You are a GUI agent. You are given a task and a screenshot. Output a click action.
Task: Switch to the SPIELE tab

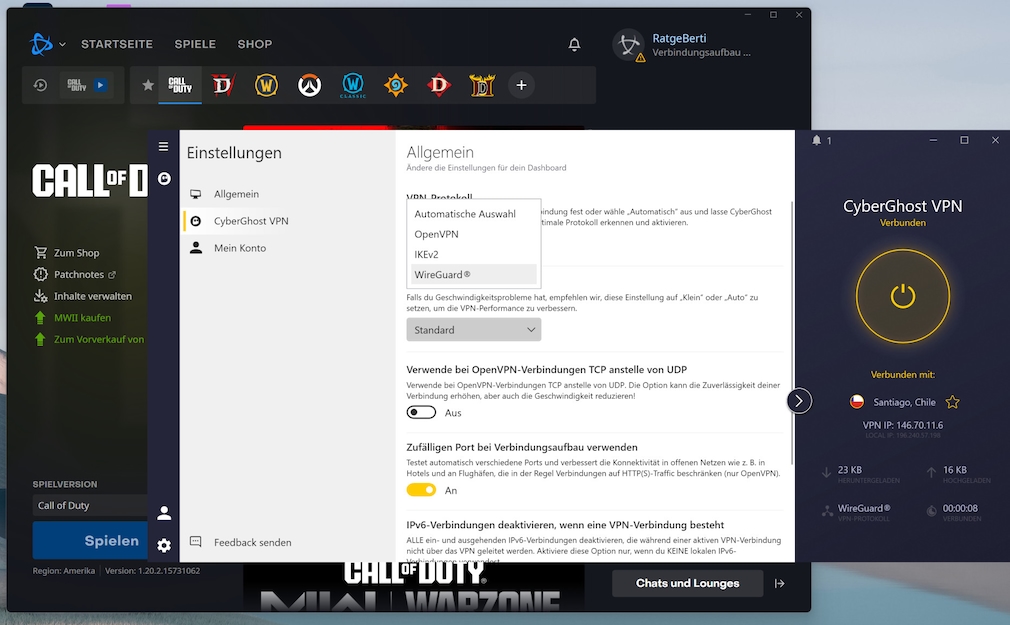(x=195, y=44)
